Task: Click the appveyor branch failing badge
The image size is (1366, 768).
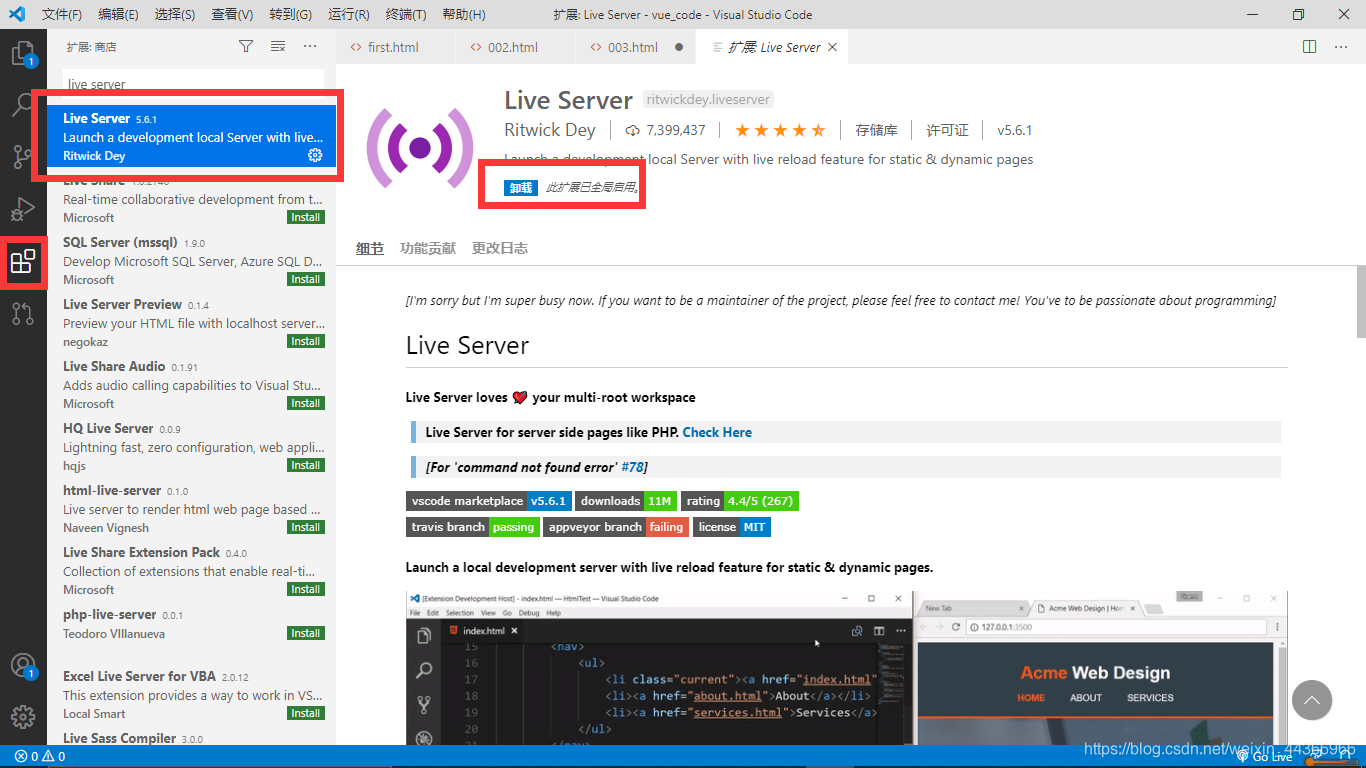Action: coord(616,527)
